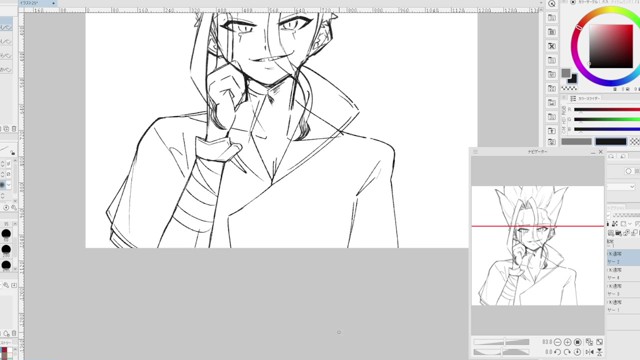Click the red R color slider

tap(607, 109)
